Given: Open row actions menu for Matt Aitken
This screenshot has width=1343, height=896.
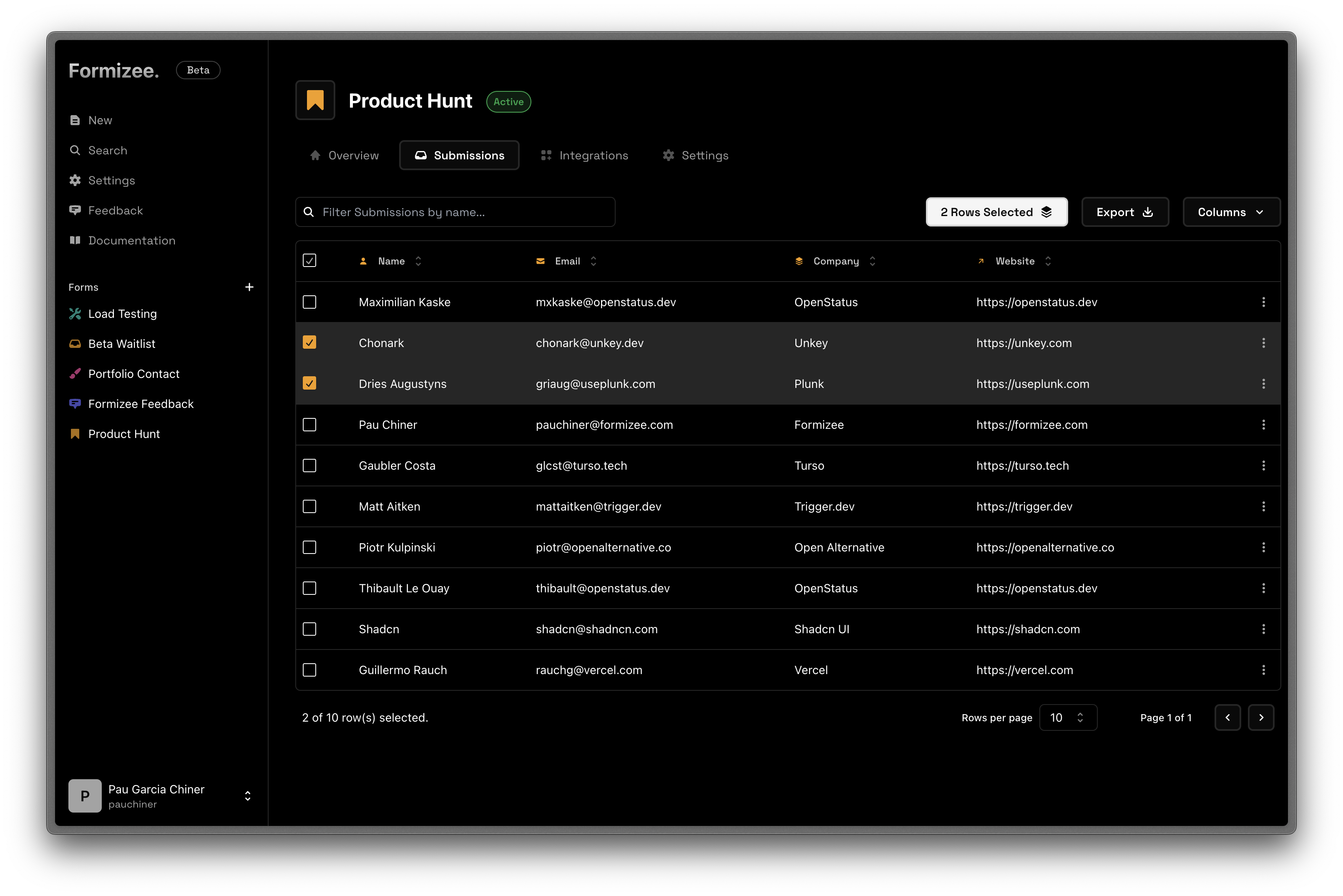Looking at the screenshot, I should pos(1263,506).
